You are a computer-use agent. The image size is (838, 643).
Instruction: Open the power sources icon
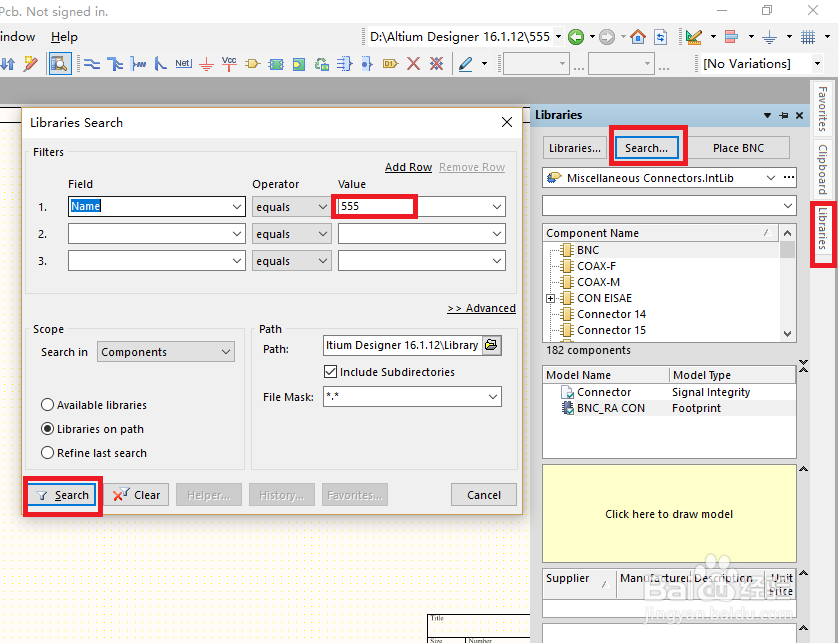[x=770, y=37]
